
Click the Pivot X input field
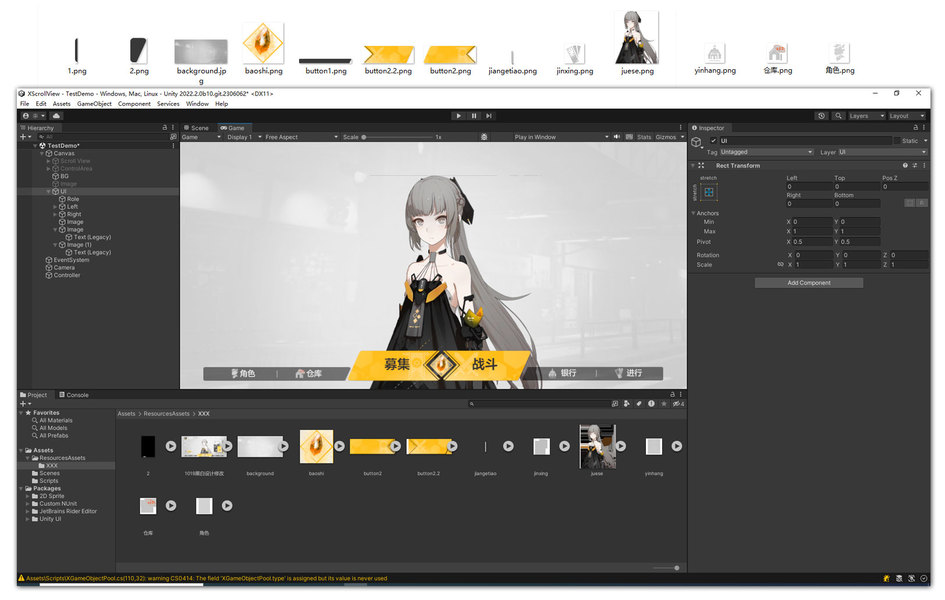tap(812, 242)
